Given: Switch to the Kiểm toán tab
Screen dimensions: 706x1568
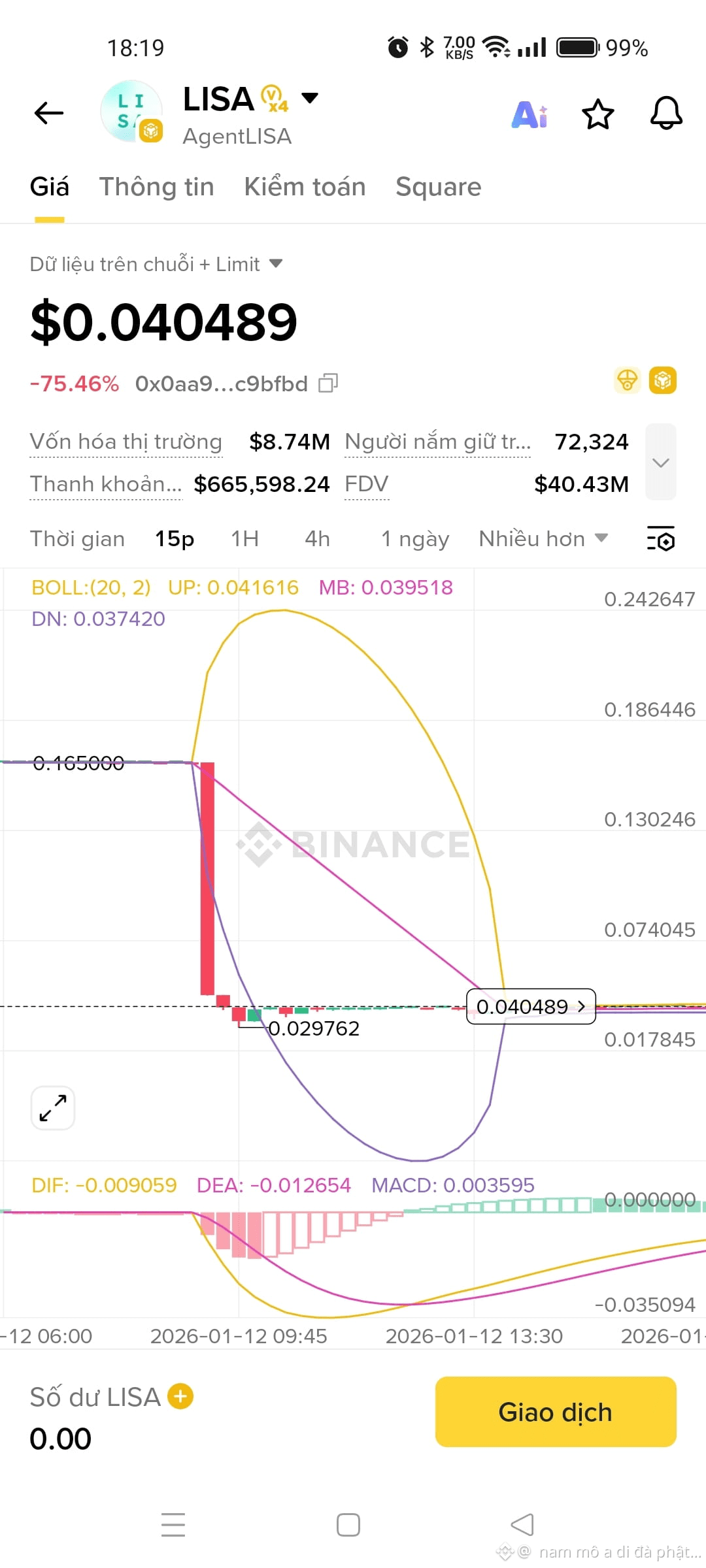Looking at the screenshot, I should coord(305,187).
